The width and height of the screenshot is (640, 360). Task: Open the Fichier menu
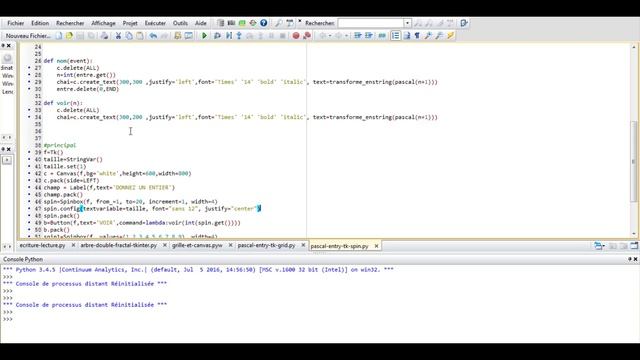16,23
